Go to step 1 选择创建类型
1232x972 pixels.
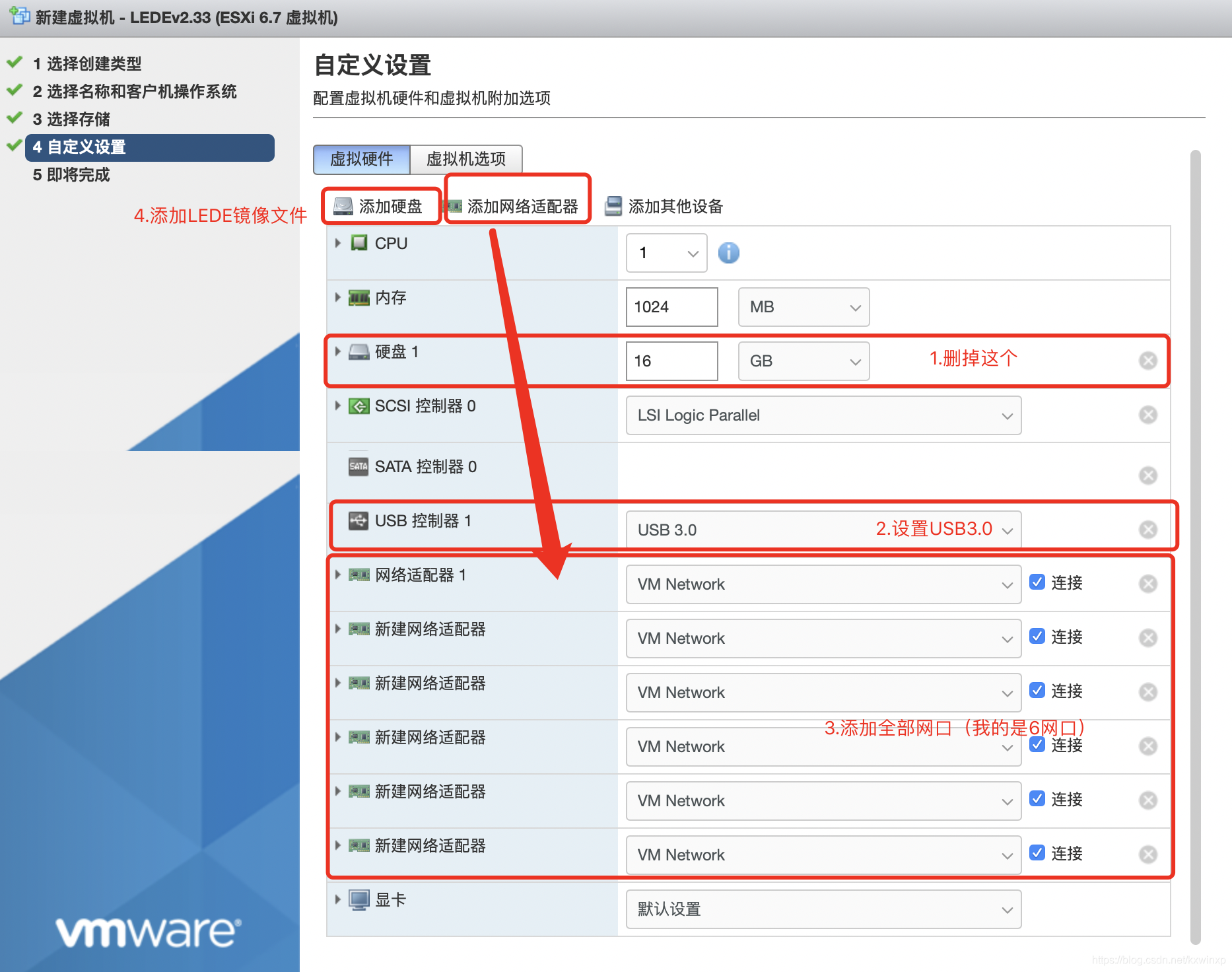tap(87, 63)
